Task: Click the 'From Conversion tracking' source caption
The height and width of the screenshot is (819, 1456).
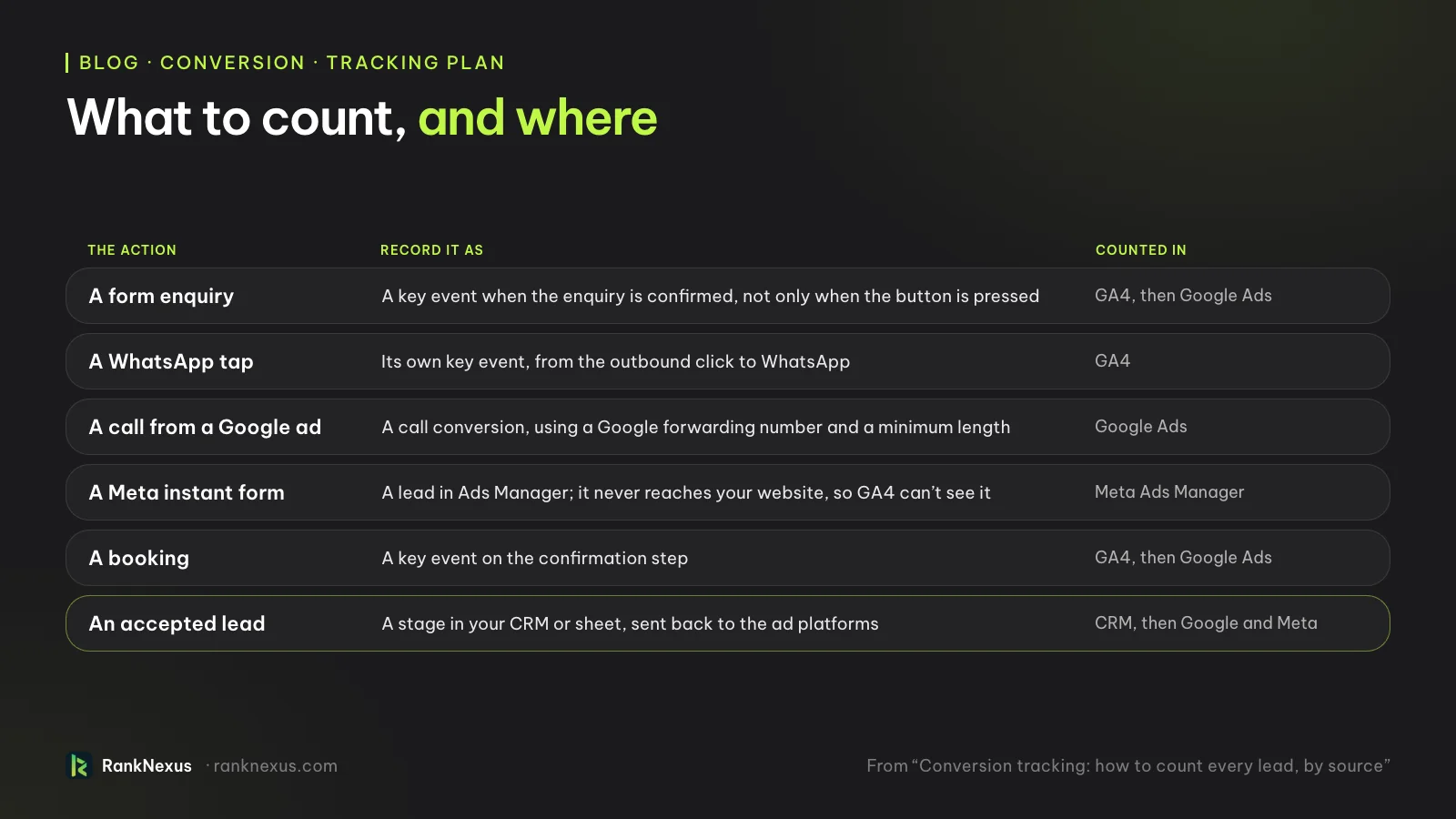Action: click(x=1128, y=766)
